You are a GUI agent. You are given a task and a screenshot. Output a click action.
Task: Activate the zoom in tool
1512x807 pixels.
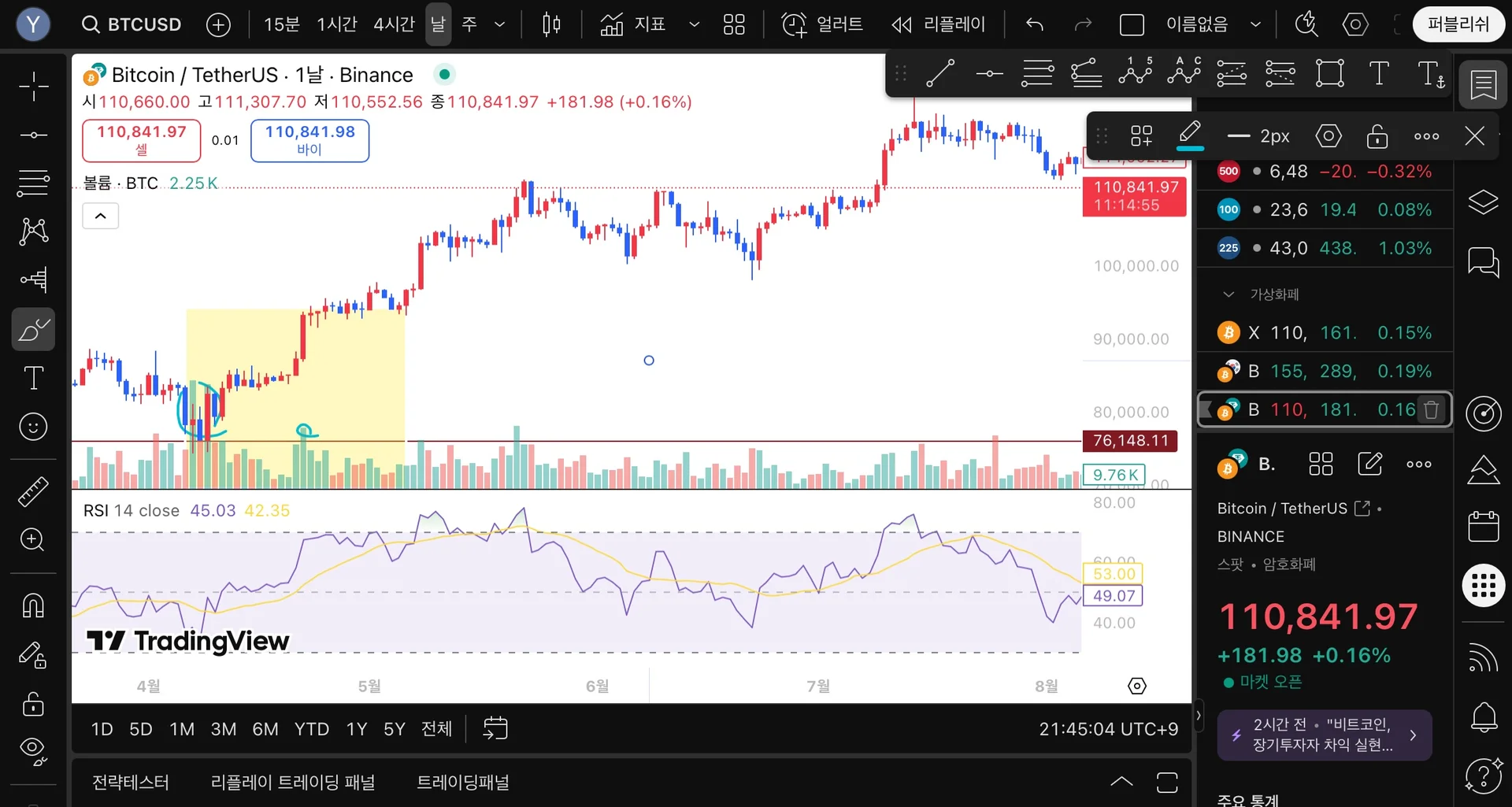(33, 540)
